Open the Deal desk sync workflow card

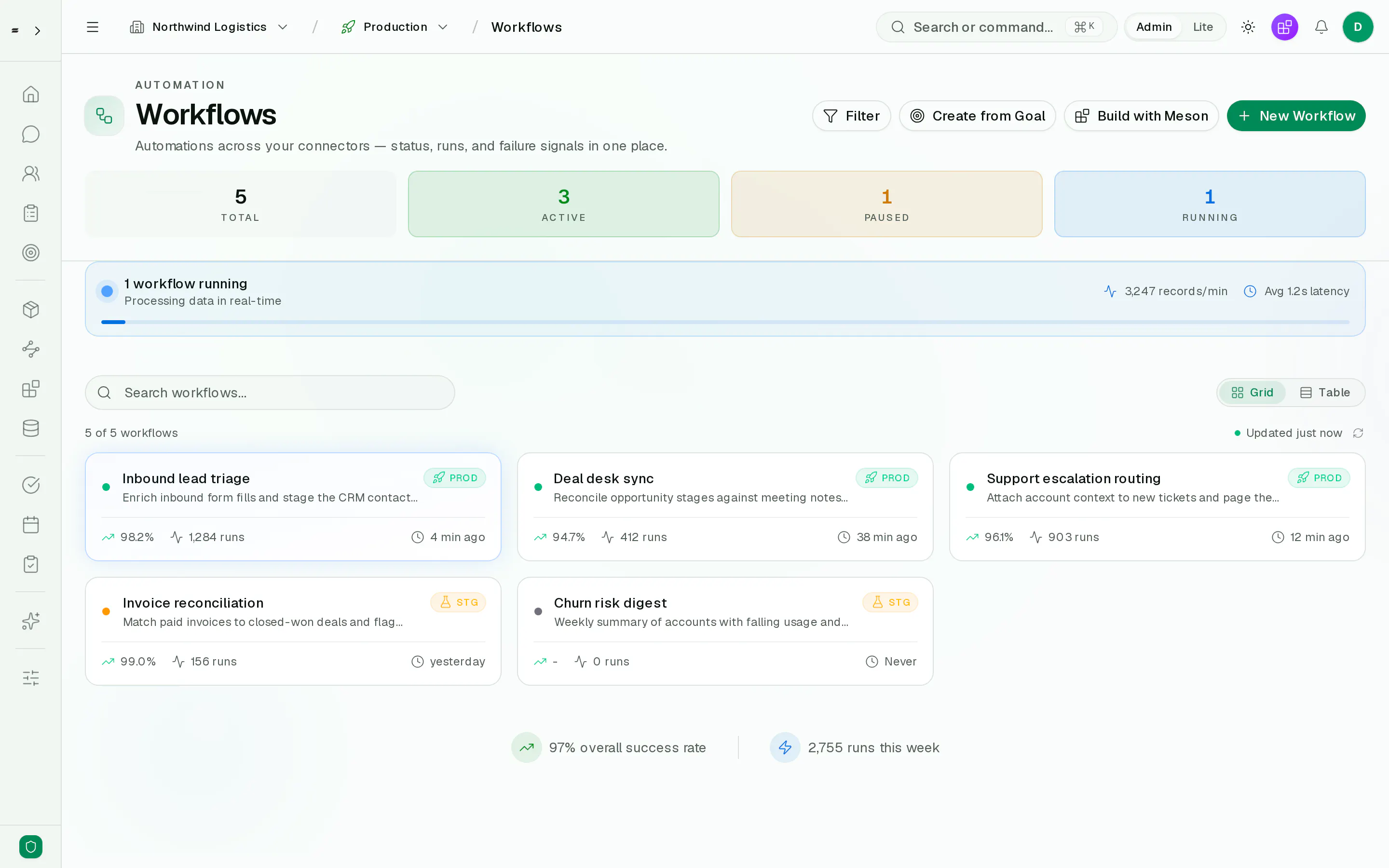point(725,507)
